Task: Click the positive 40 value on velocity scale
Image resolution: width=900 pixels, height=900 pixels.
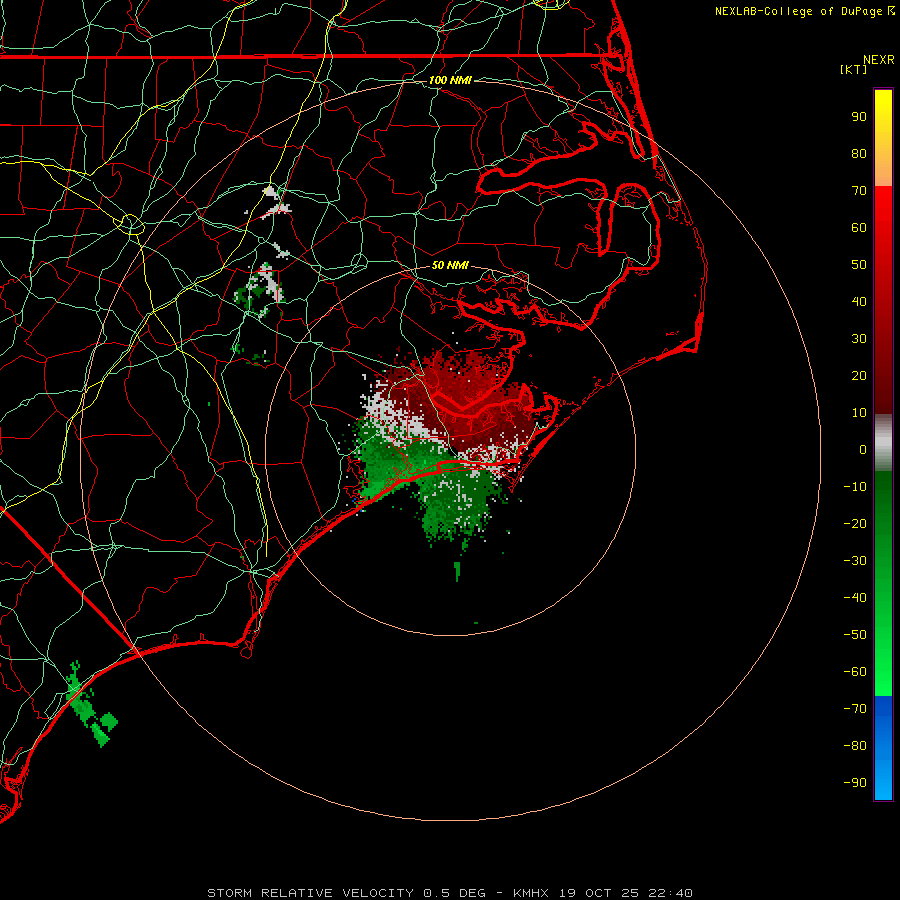Action: tap(859, 301)
